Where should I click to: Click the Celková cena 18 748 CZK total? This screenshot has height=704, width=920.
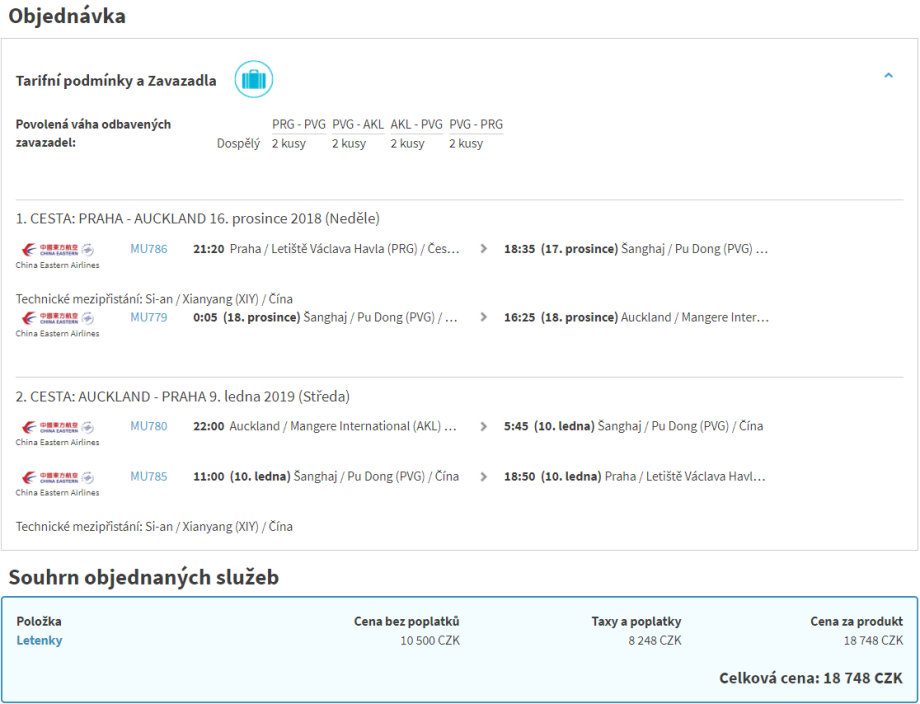810,678
